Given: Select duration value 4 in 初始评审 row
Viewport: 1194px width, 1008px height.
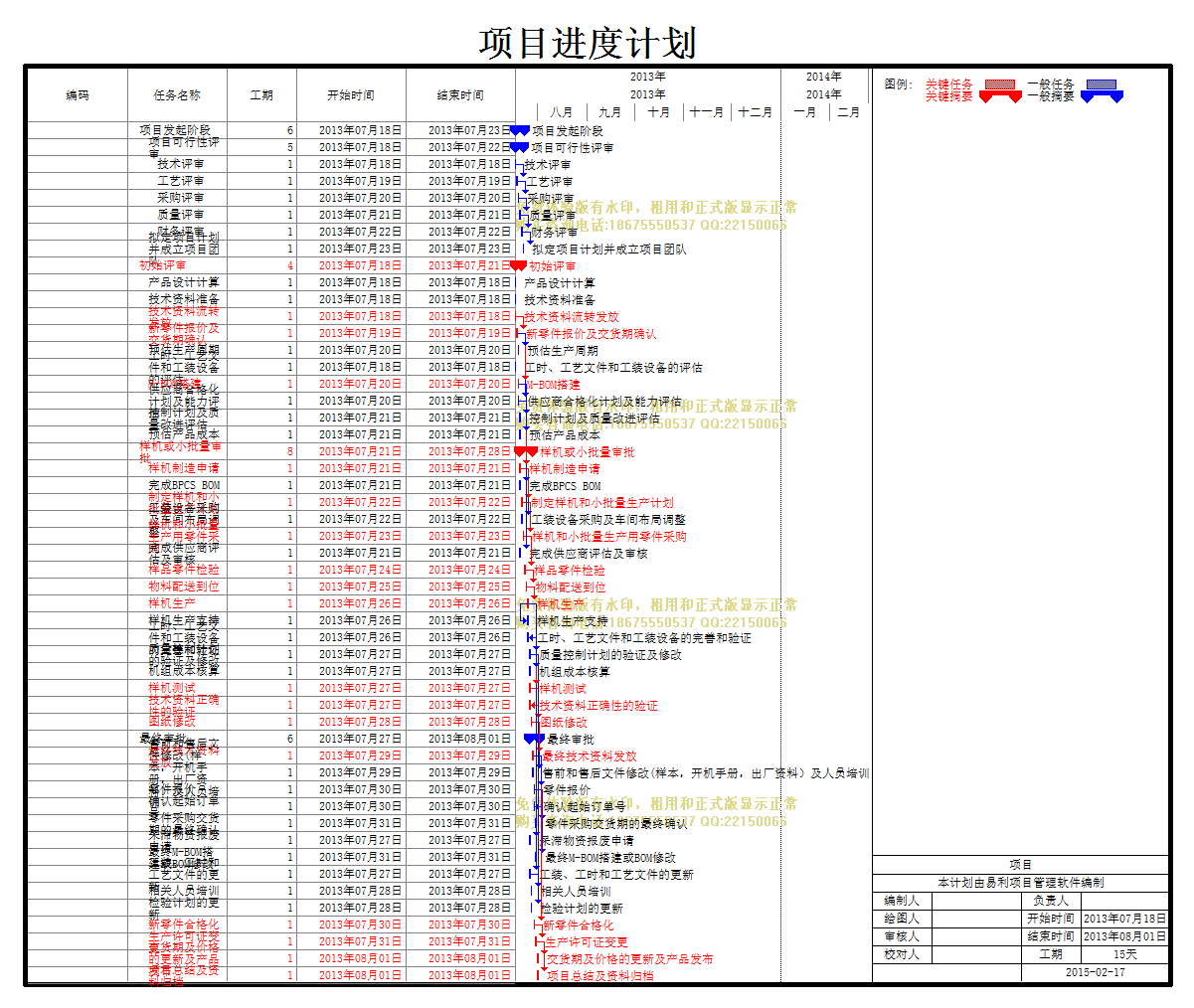Looking at the screenshot, I should (291, 265).
